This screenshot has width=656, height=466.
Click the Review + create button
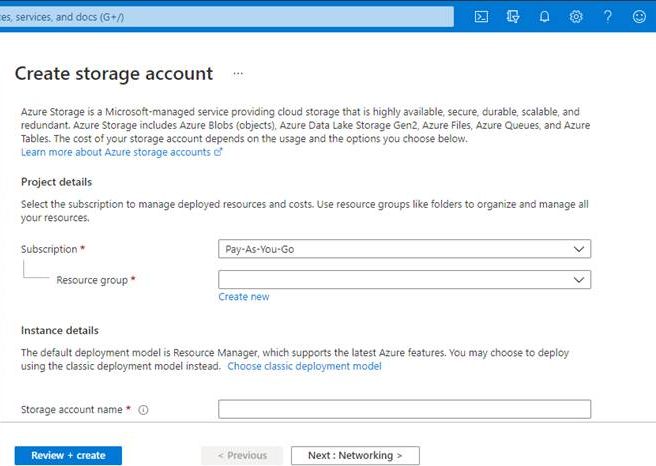[68, 456]
